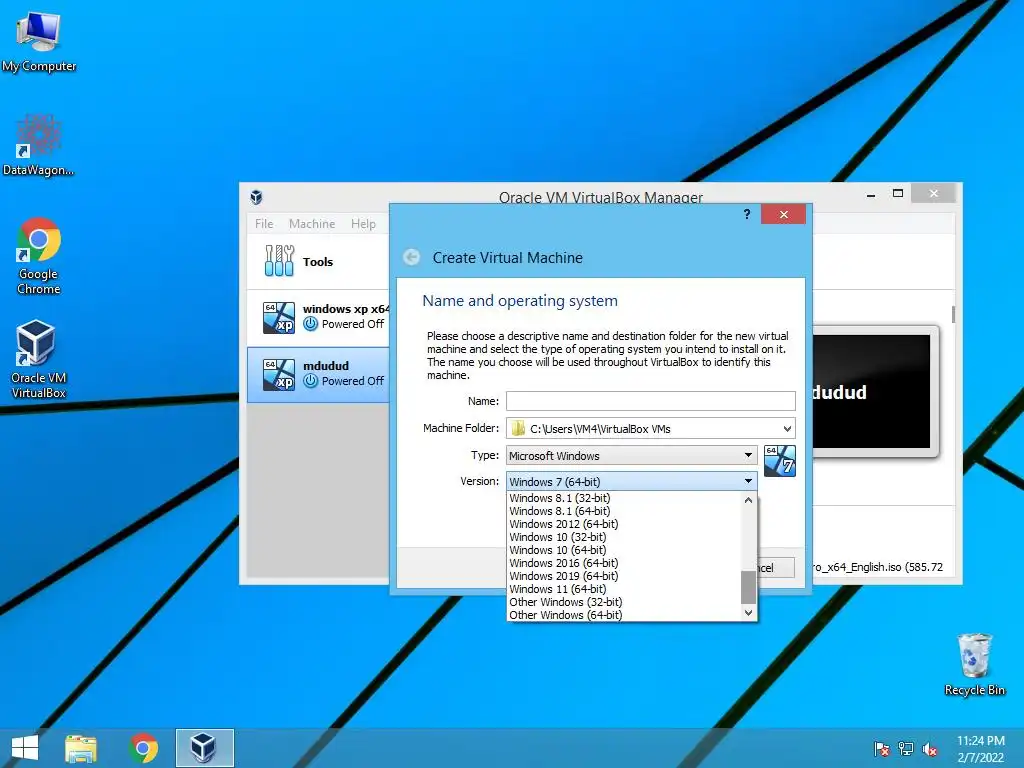Open Chrome from the taskbar
This screenshot has height=768, width=1024.
143,748
